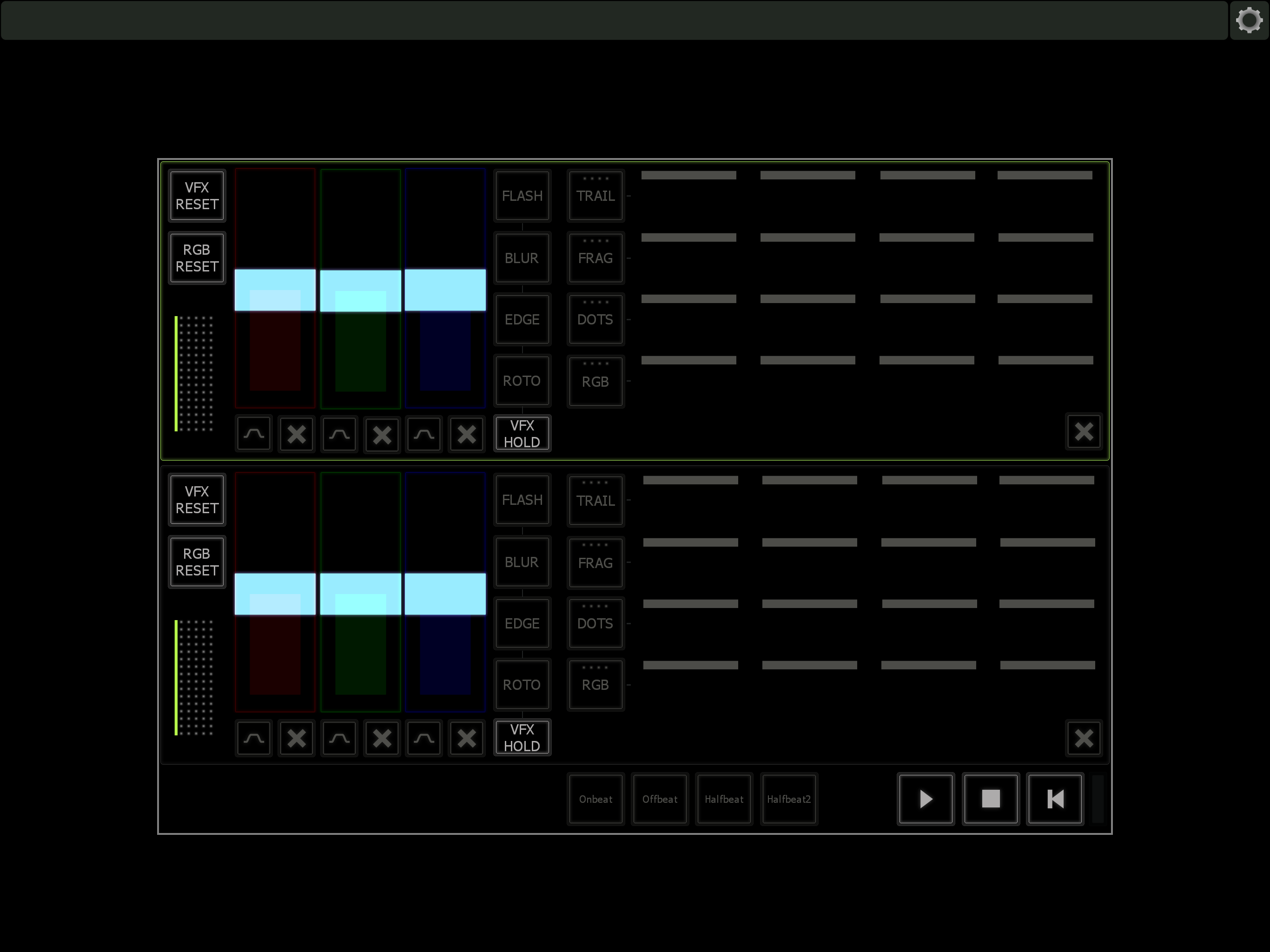Click the bottom panel's far-right X button
The height and width of the screenshot is (952, 1270).
tap(1084, 738)
